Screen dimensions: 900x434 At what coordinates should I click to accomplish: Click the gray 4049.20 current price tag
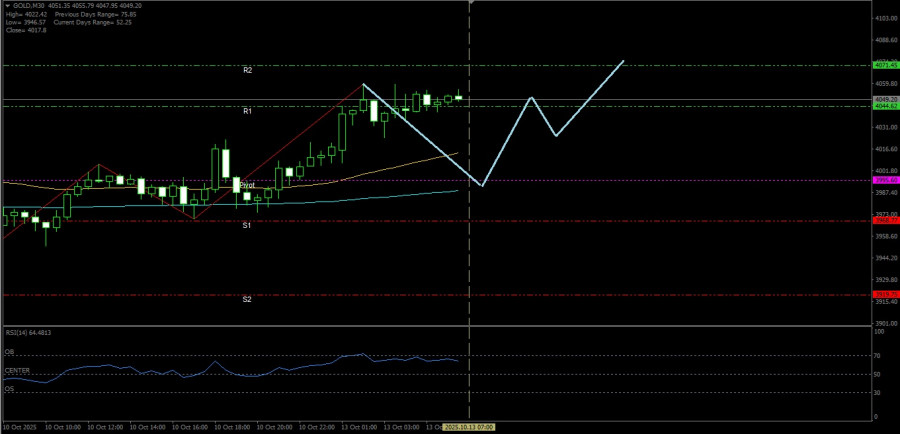[x=886, y=99]
